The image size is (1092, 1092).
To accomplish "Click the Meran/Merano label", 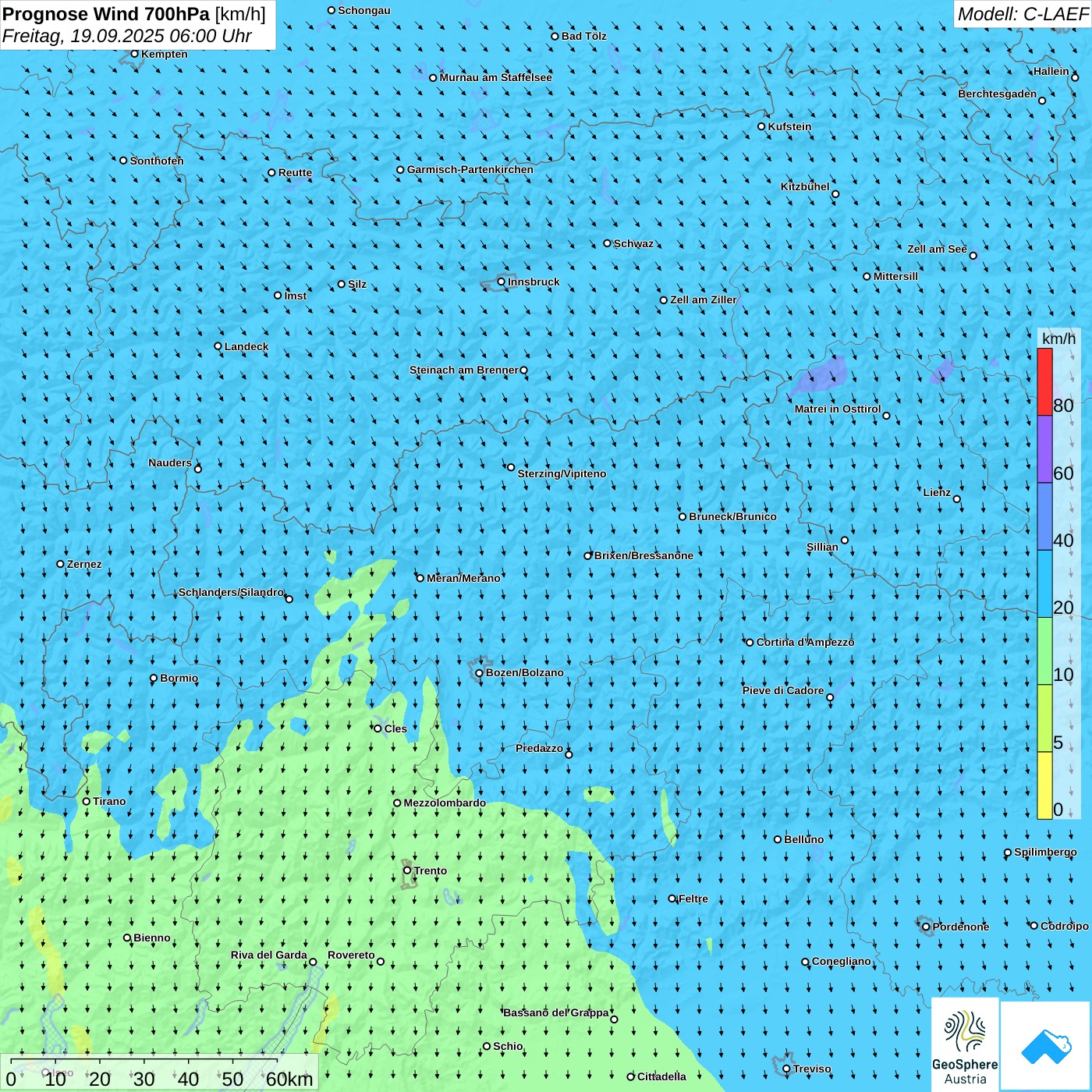I will [463, 578].
